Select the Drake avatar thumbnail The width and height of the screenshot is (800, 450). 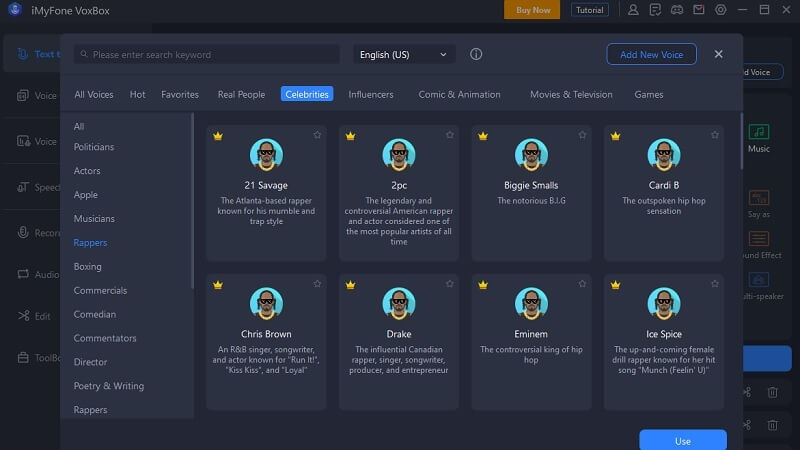coord(398,304)
